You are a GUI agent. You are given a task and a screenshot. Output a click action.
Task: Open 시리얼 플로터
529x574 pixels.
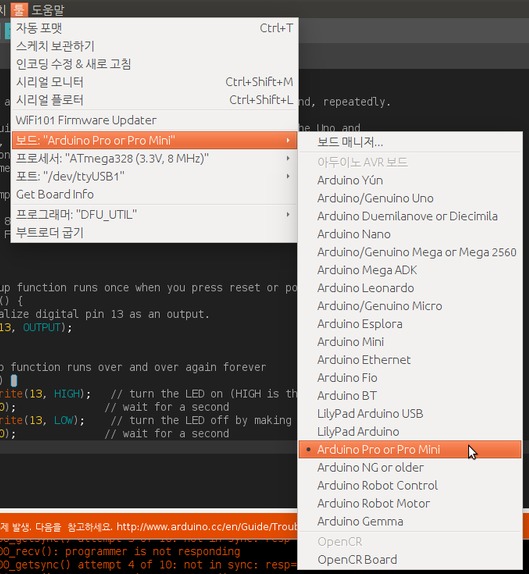pyautogui.click(x=154, y=100)
